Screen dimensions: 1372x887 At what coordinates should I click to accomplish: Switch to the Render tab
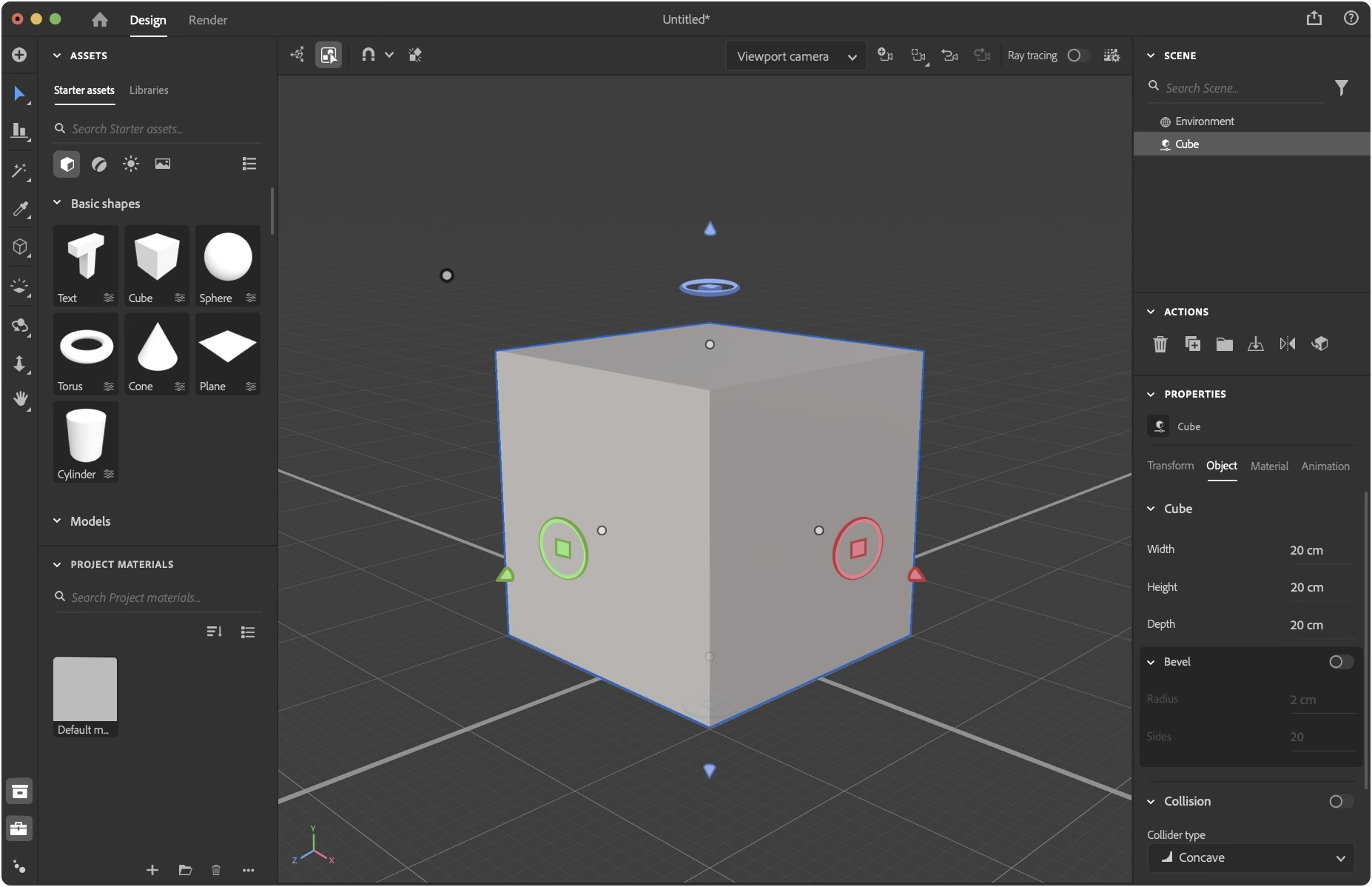(x=208, y=20)
